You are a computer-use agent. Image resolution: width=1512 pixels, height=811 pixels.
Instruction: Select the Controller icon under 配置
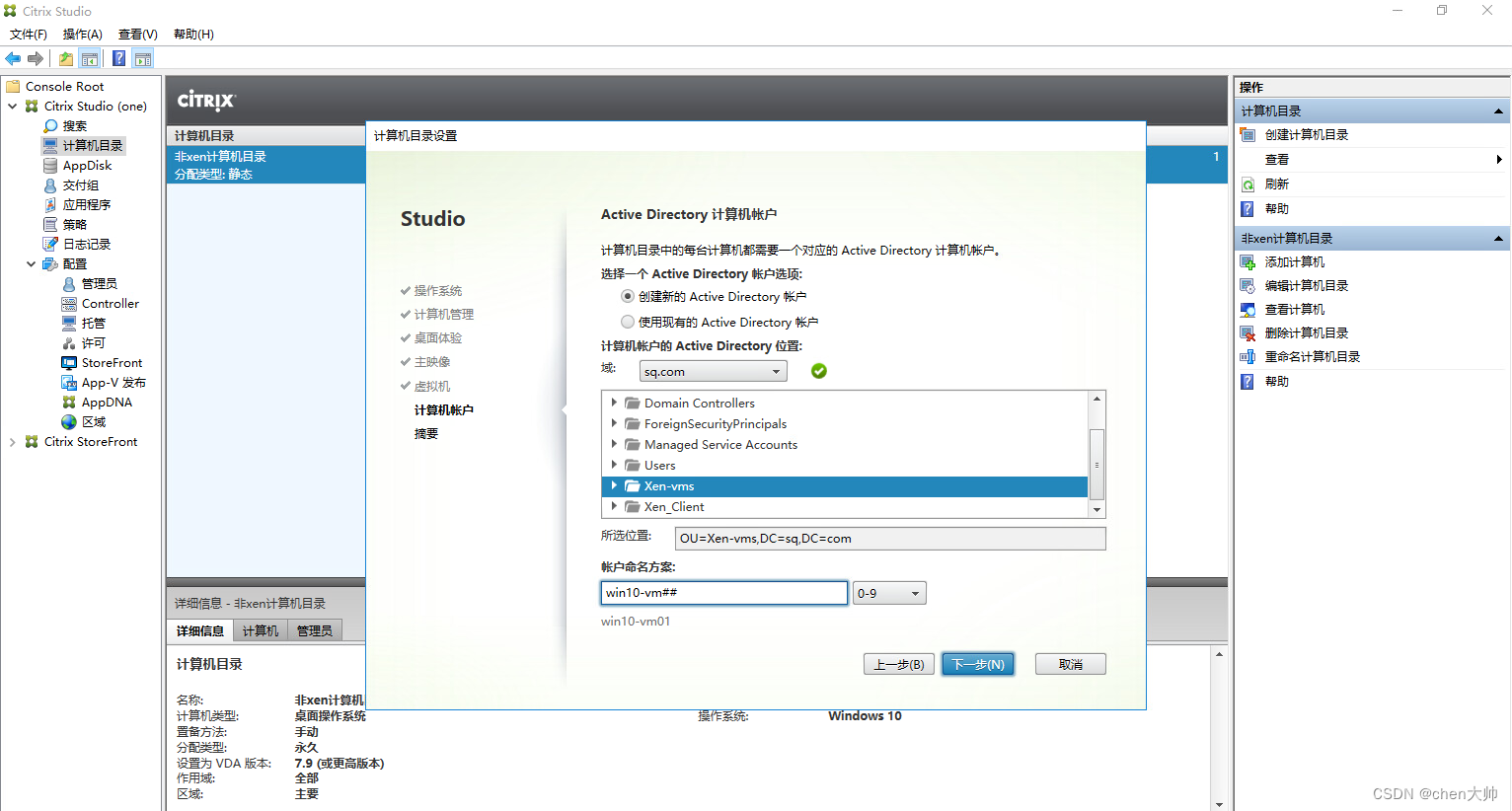(69, 304)
